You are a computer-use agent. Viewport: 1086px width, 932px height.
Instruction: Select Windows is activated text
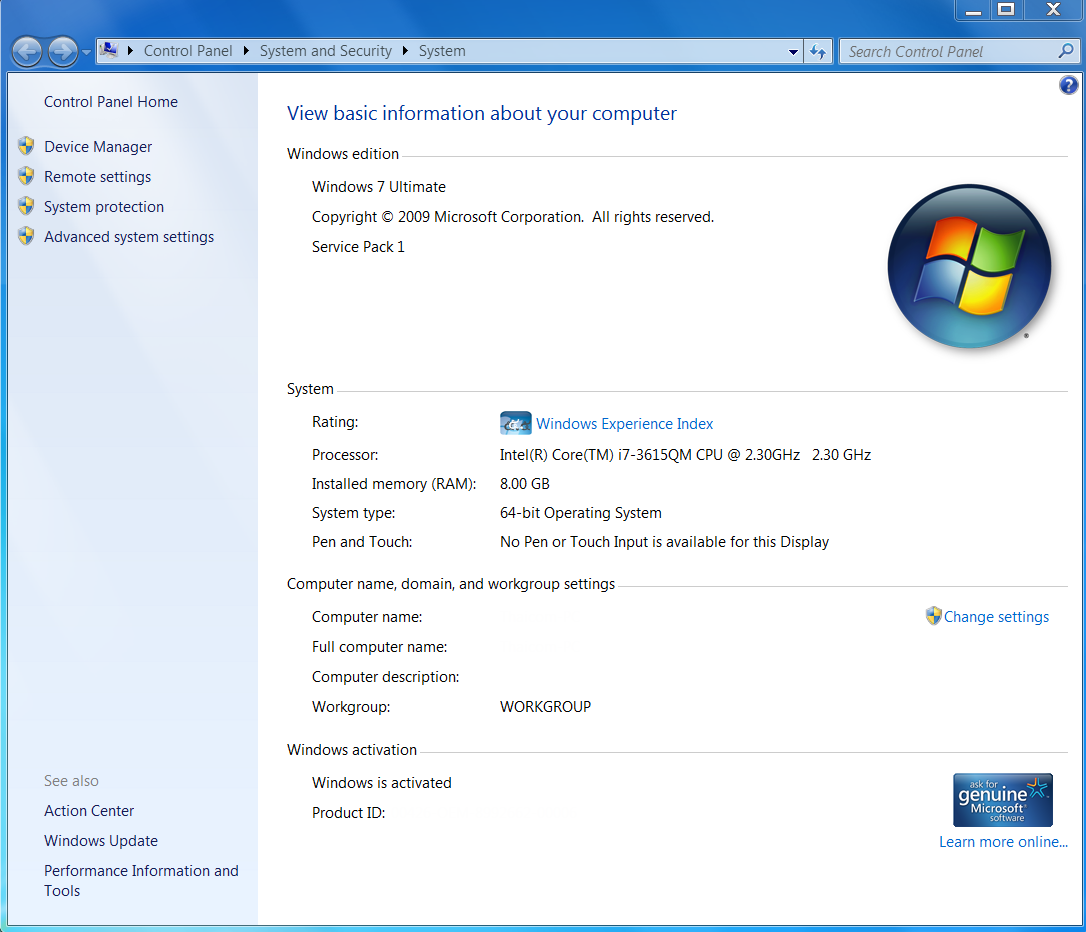coord(382,783)
